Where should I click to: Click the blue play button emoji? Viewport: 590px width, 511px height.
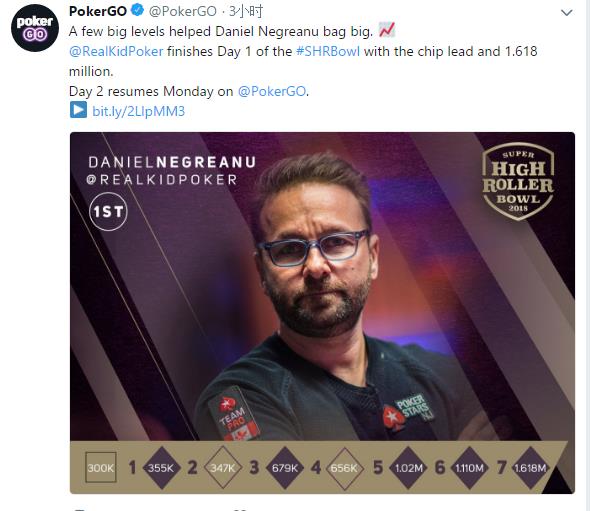coord(78,110)
